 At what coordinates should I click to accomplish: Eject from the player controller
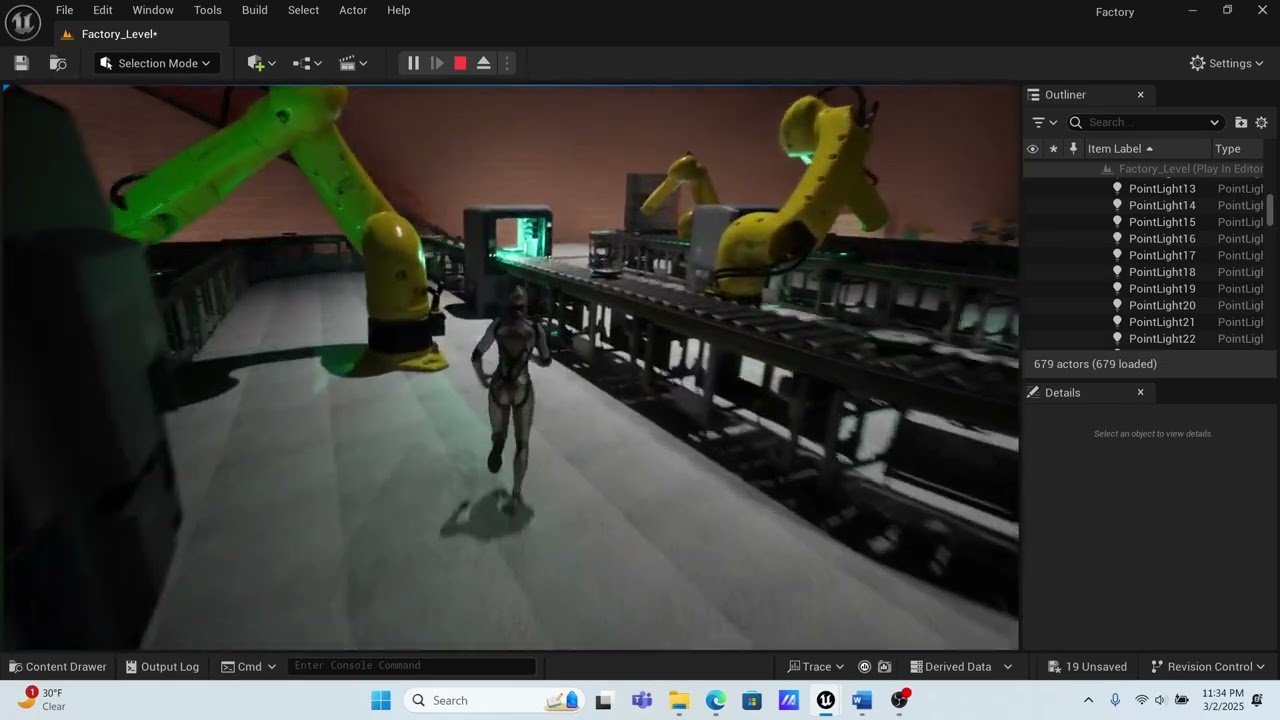click(483, 63)
